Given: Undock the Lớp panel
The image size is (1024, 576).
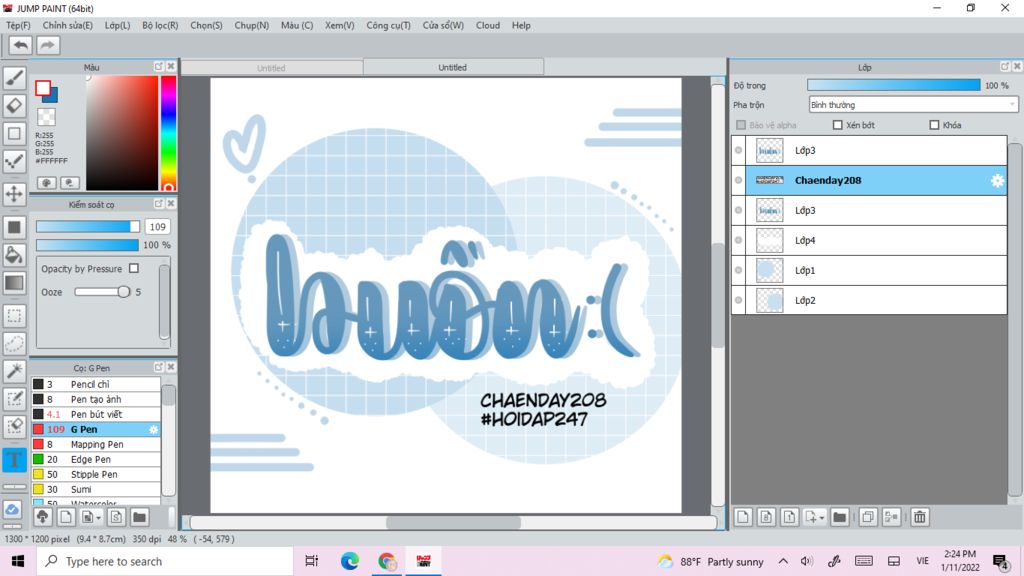Looking at the screenshot, I should [1005, 67].
